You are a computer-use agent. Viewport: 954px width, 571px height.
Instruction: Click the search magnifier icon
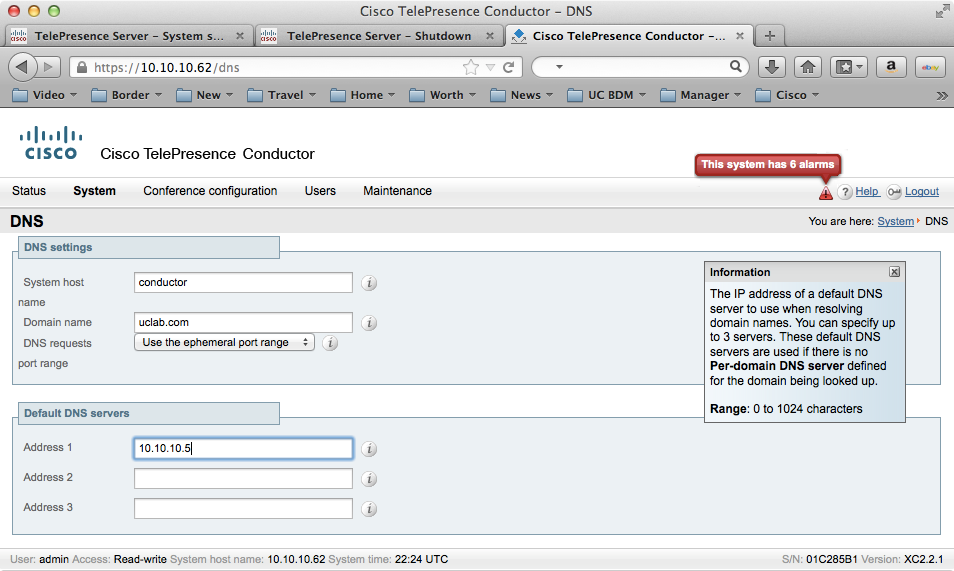pos(736,66)
